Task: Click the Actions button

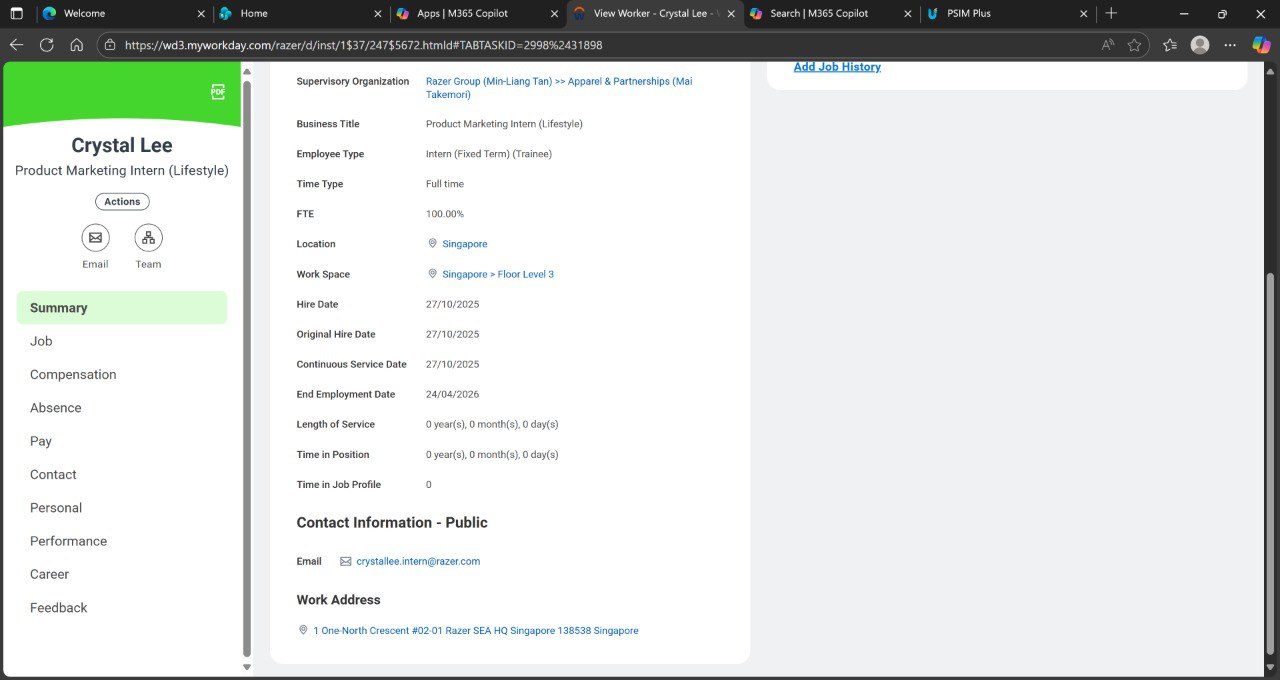Action: pyautogui.click(x=122, y=201)
